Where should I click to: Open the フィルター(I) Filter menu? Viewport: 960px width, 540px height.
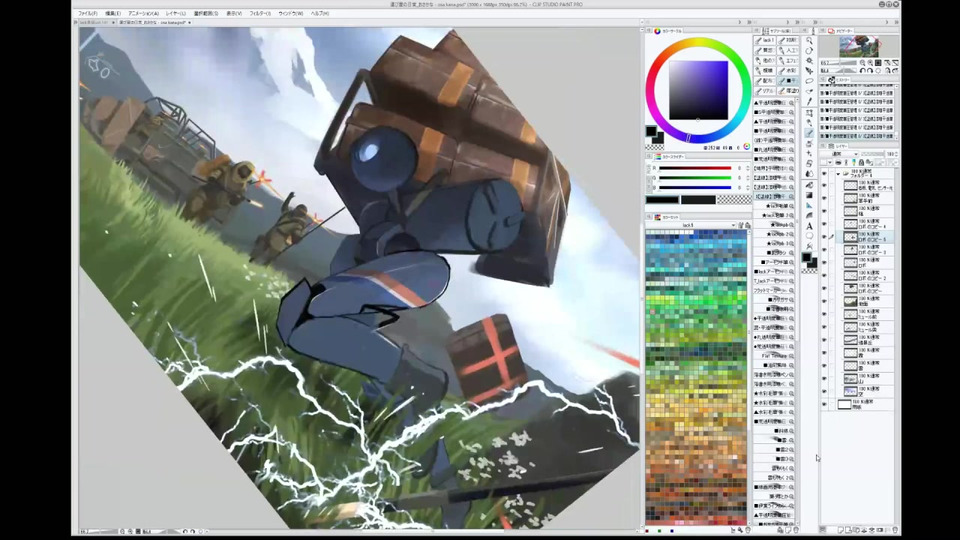coord(260,13)
